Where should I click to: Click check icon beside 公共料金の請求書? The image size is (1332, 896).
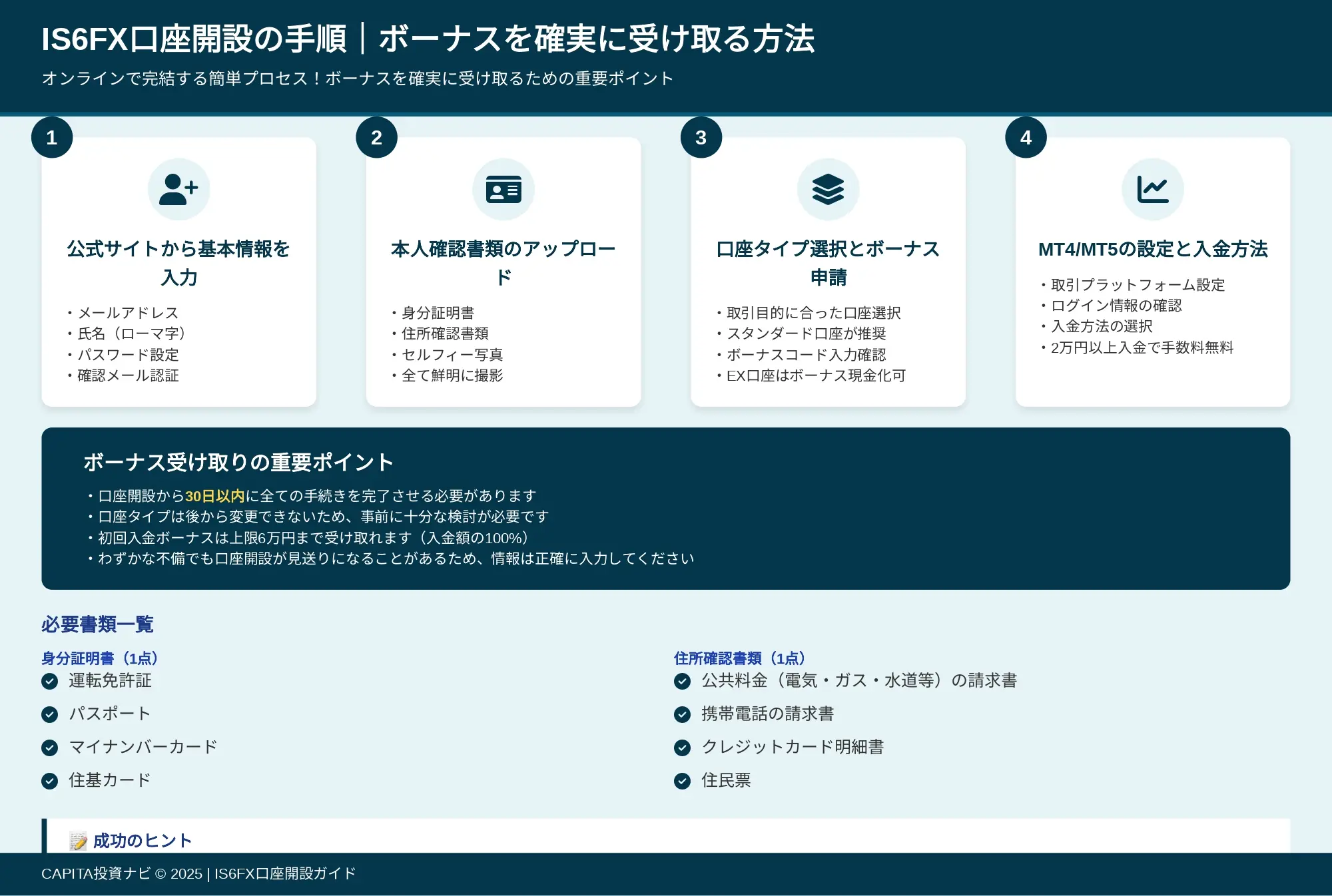pyautogui.click(x=682, y=681)
